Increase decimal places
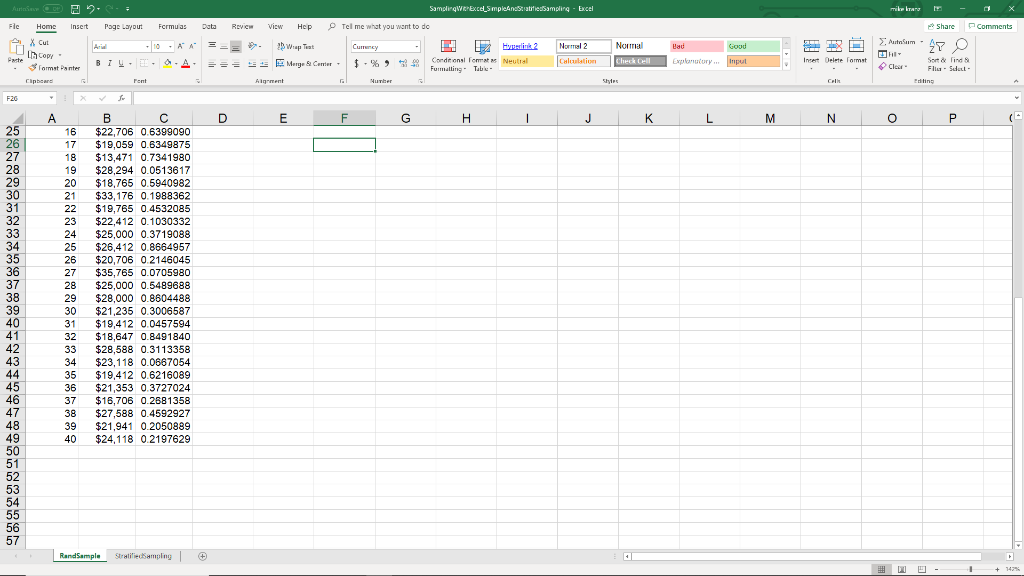Viewport: 1024px width, 576px height. click(403, 63)
